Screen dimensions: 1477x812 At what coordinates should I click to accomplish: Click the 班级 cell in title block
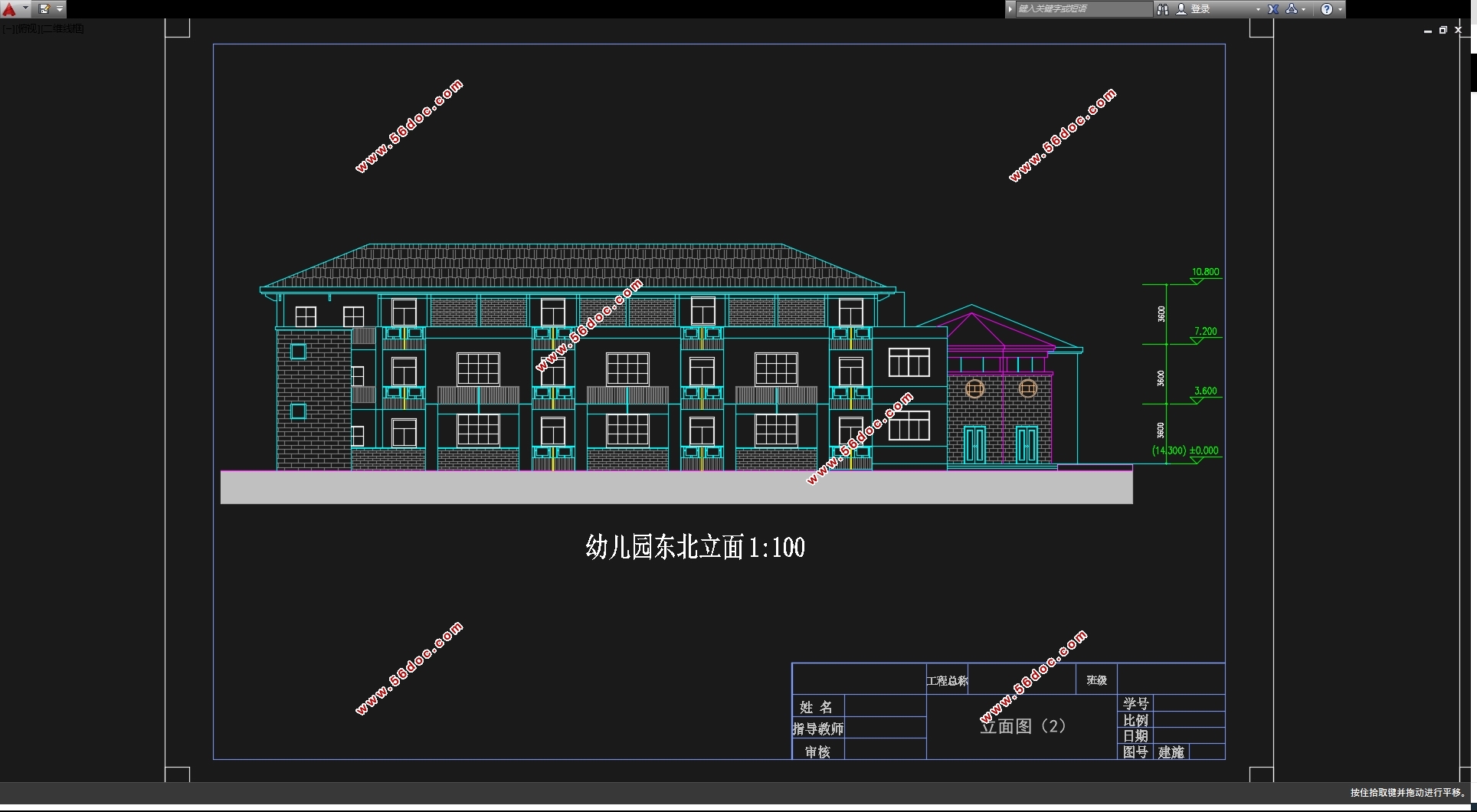tap(1096, 680)
